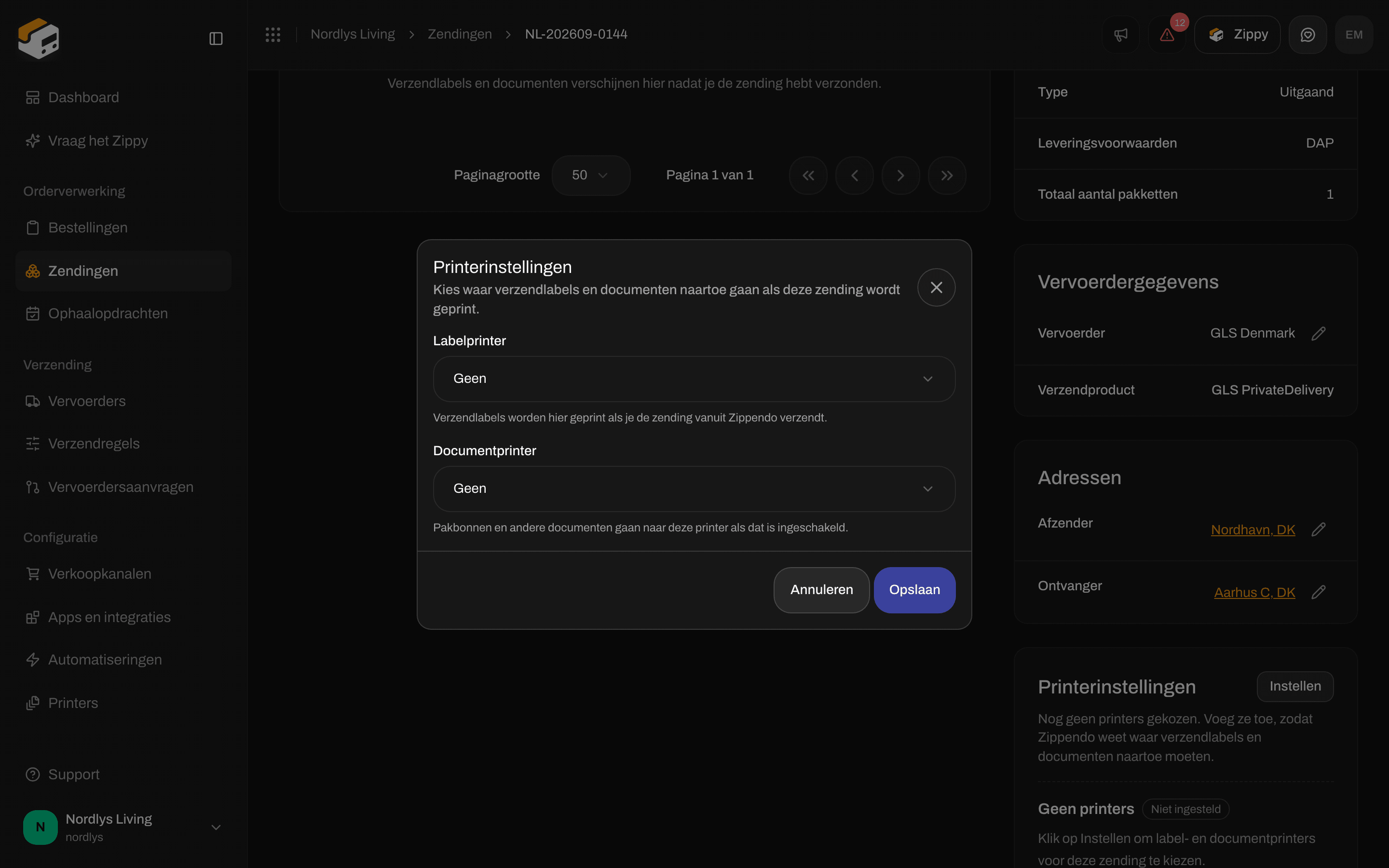
Task: Expand Nordlys Living account switcher
Action: pos(123,827)
